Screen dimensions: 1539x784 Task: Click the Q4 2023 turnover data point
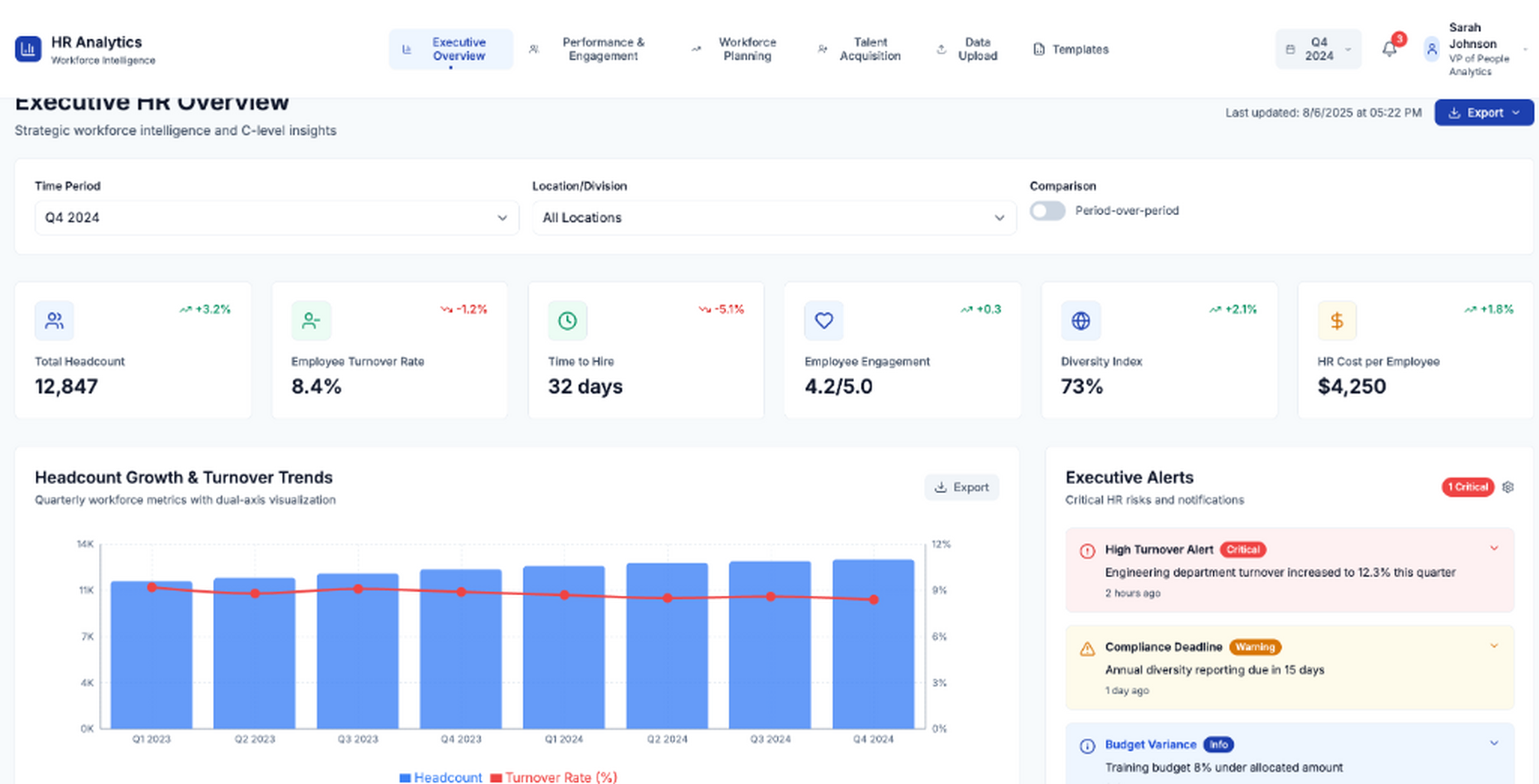click(461, 592)
